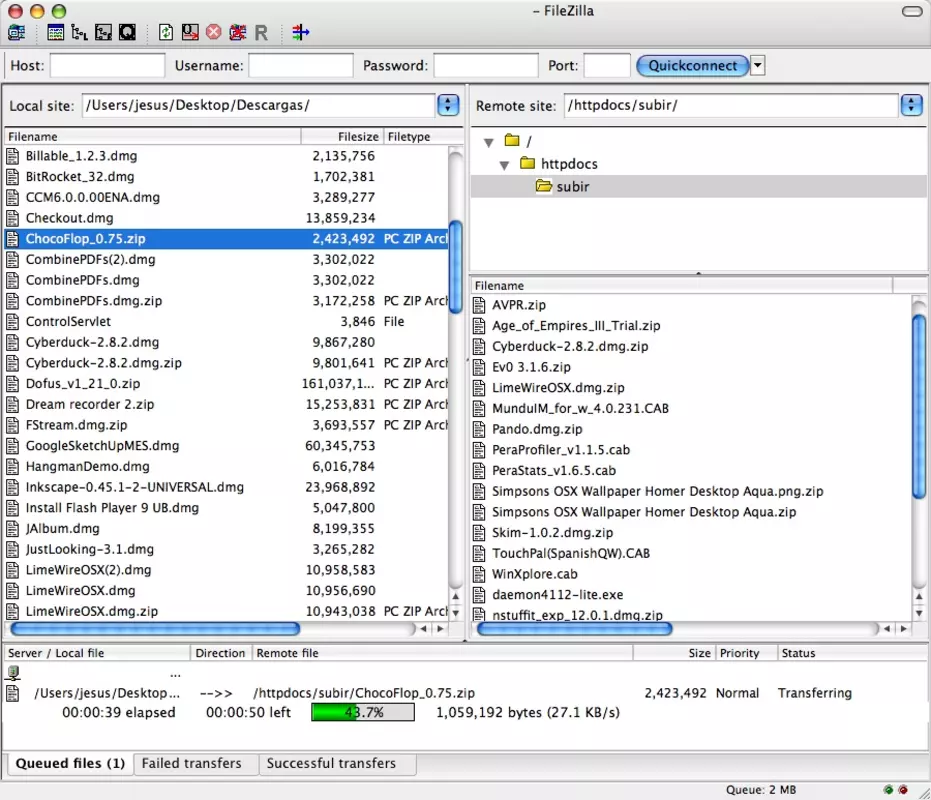Click the refresh file lists icon

coord(166,33)
